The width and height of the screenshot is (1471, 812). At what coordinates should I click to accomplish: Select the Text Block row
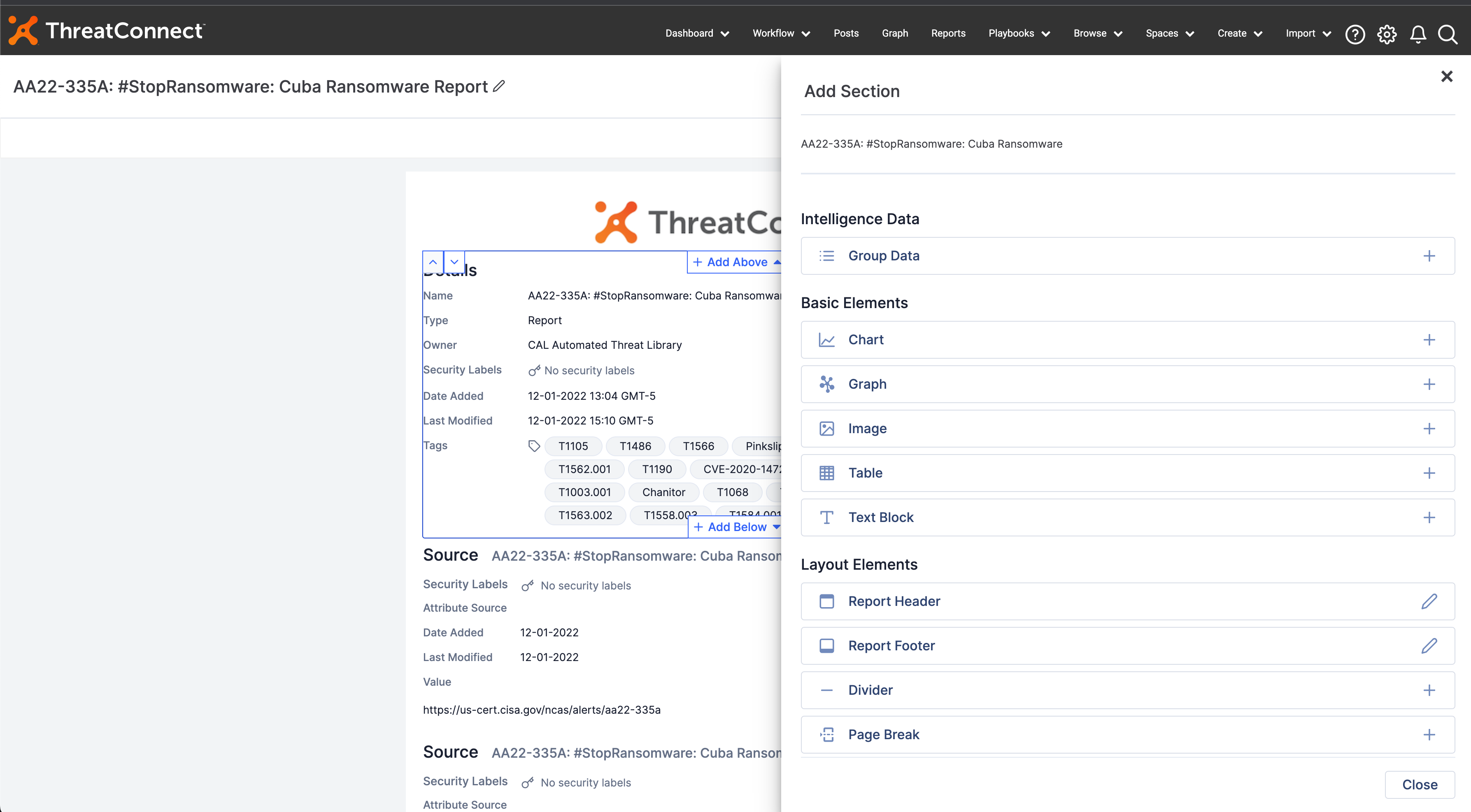pyautogui.click(x=1127, y=517)
